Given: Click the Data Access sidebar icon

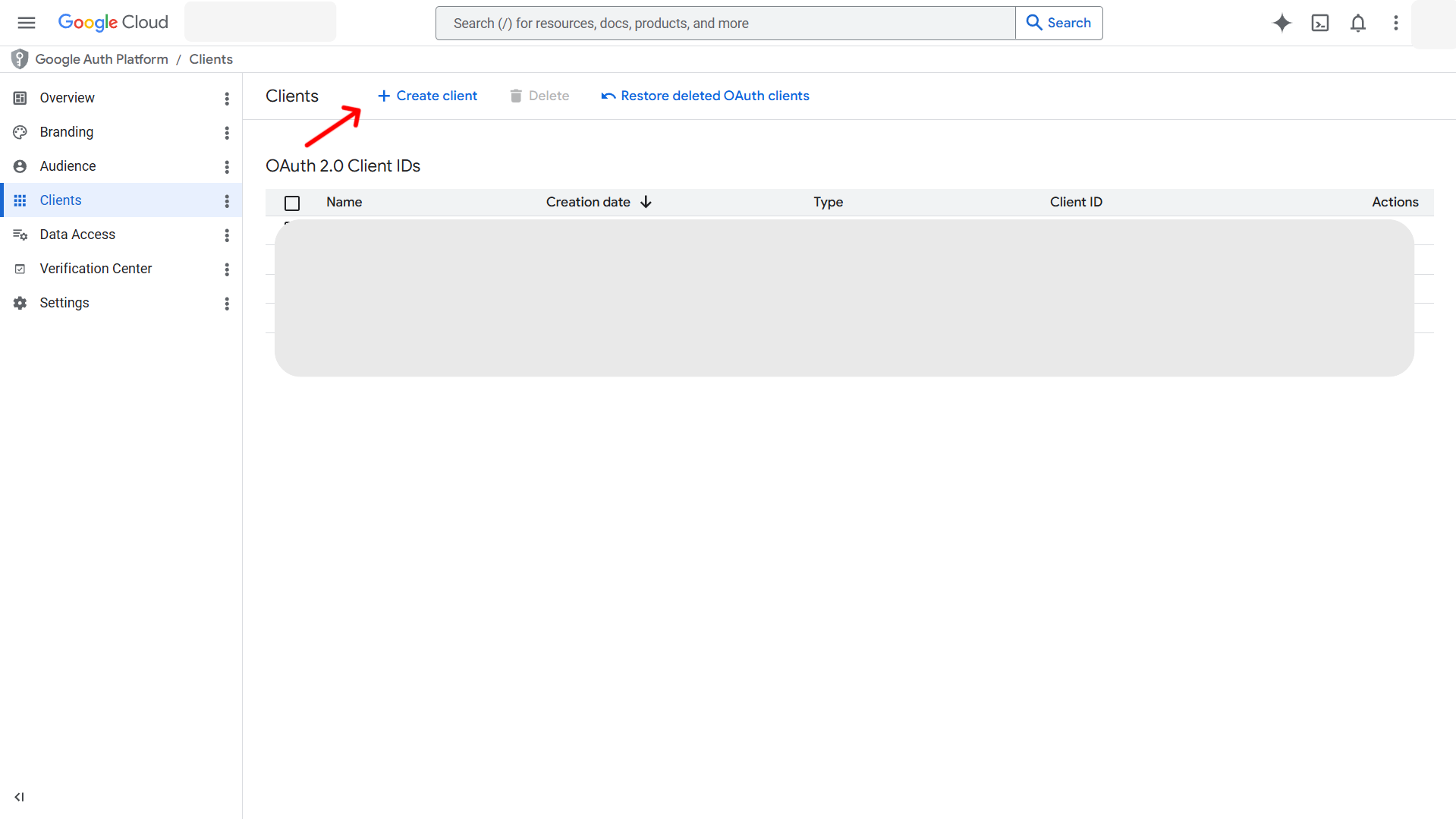Looking at the screenshot, I should [x=20, y=234].
